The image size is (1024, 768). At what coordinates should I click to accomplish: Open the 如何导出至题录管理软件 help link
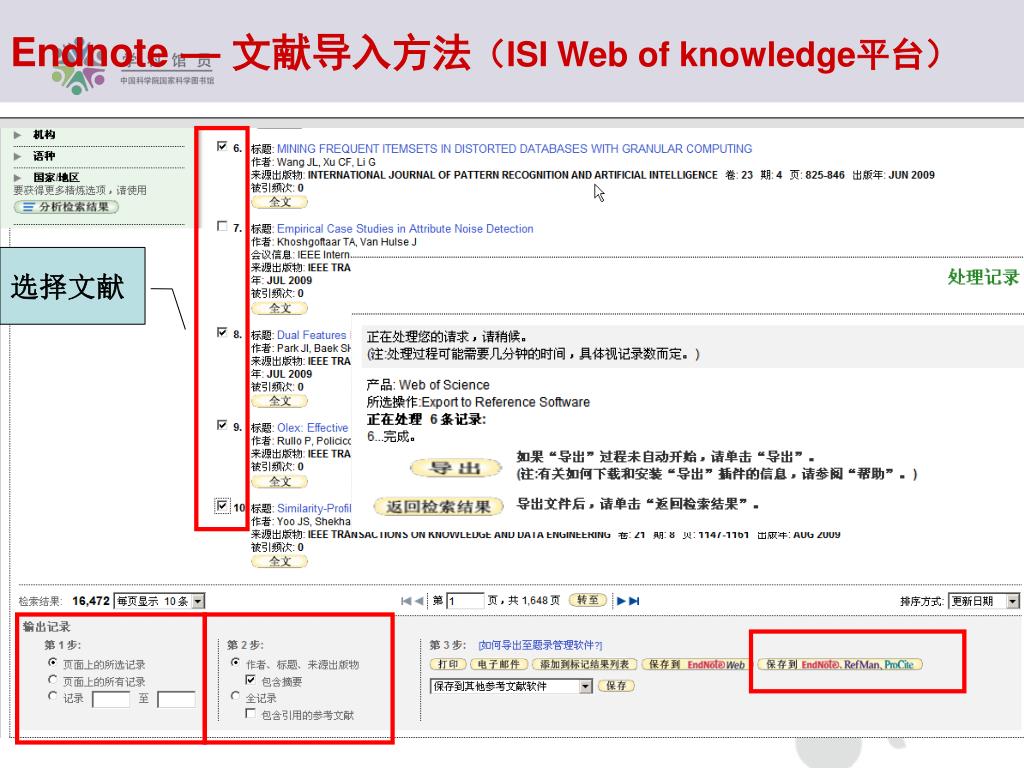(x=540, y=646)
